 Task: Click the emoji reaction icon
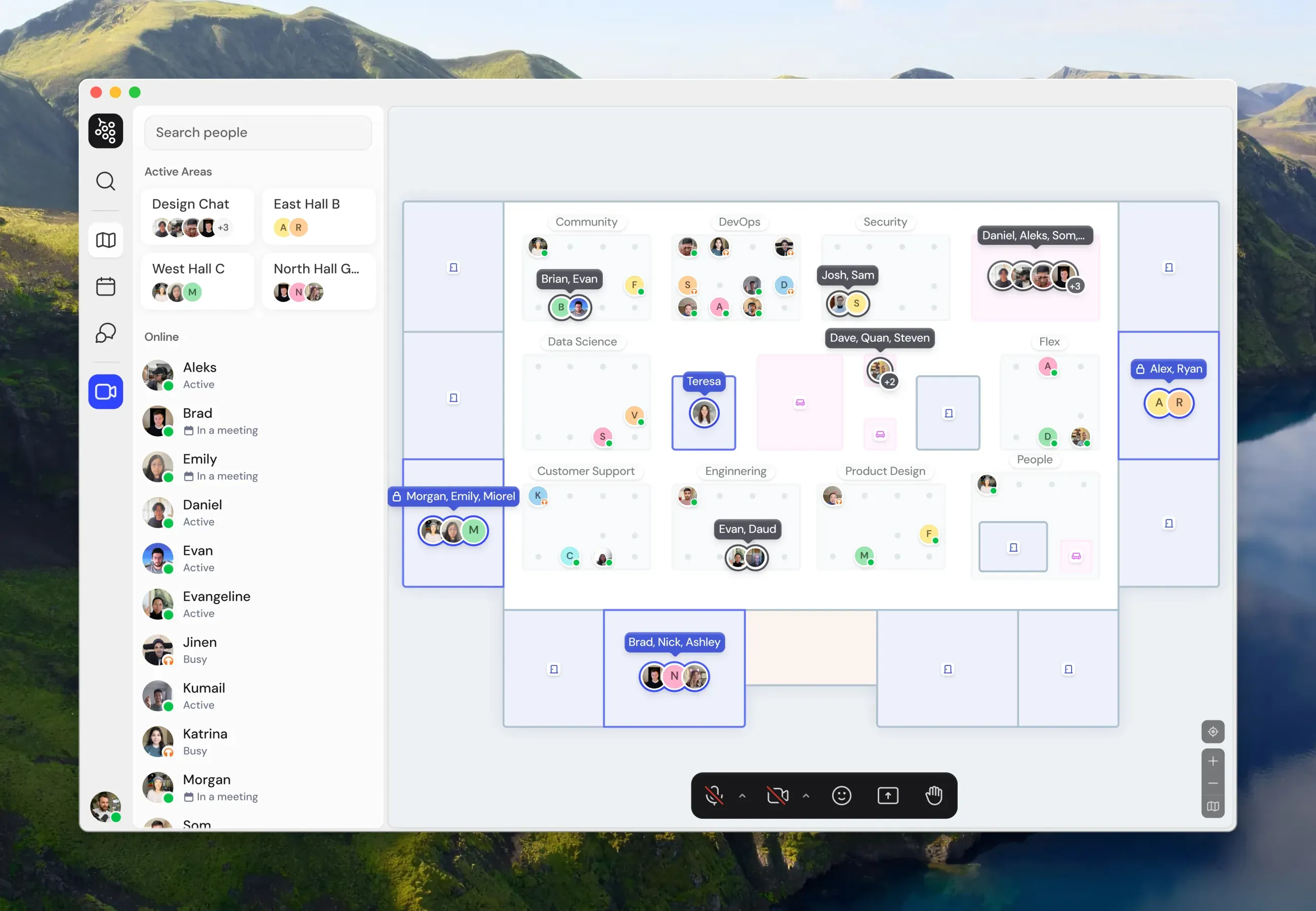pos(841,796)
